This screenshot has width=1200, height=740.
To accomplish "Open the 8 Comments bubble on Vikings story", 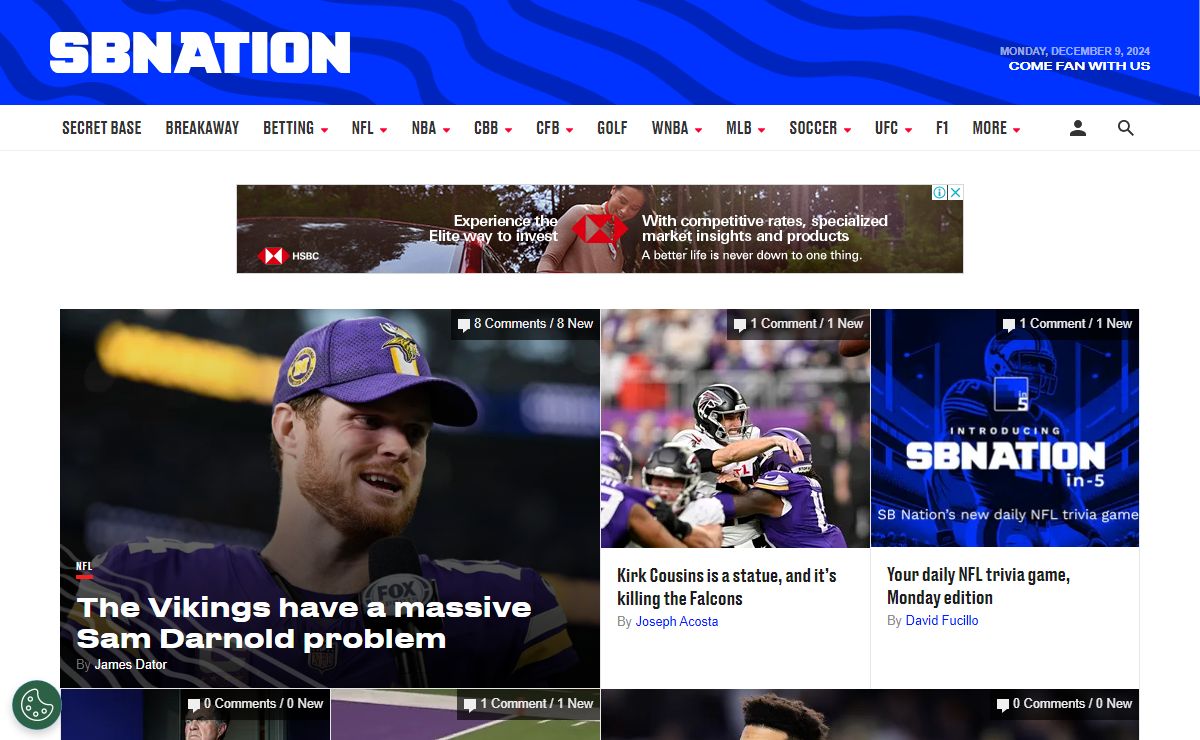I will (x=525, y=324).
